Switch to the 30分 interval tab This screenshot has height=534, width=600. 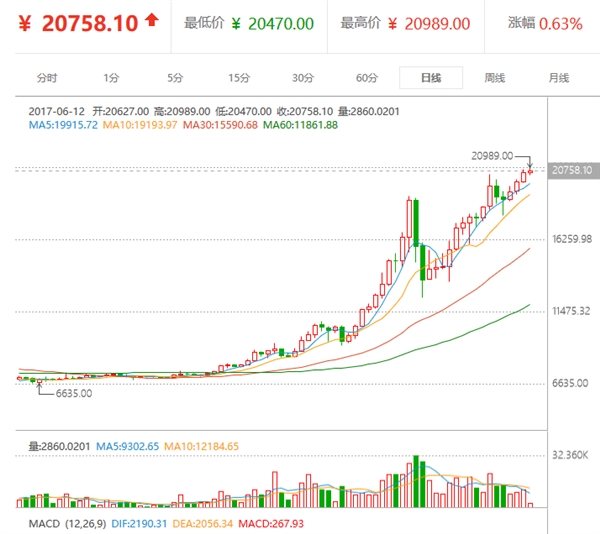[303, 78]
